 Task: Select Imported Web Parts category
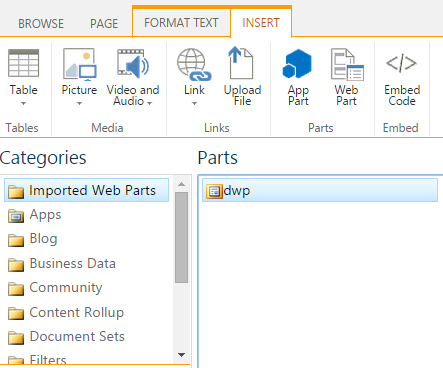[x=87, y=190]
